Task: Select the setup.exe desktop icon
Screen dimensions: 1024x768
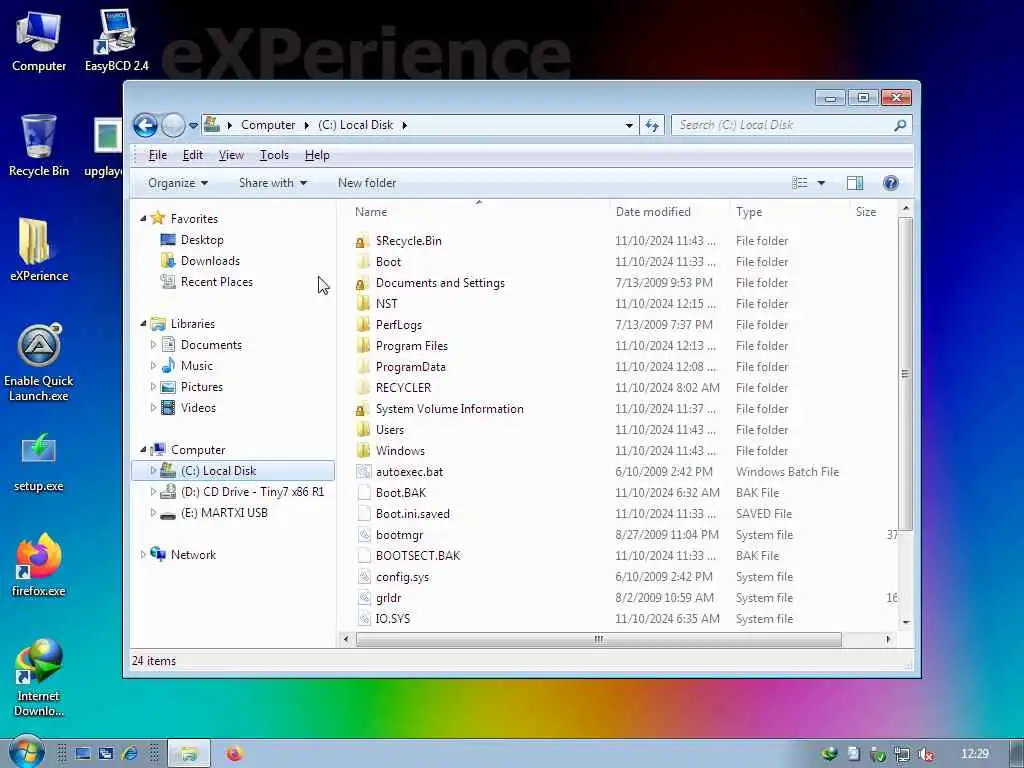Action: pyautogui.click(x=39, y=462)
